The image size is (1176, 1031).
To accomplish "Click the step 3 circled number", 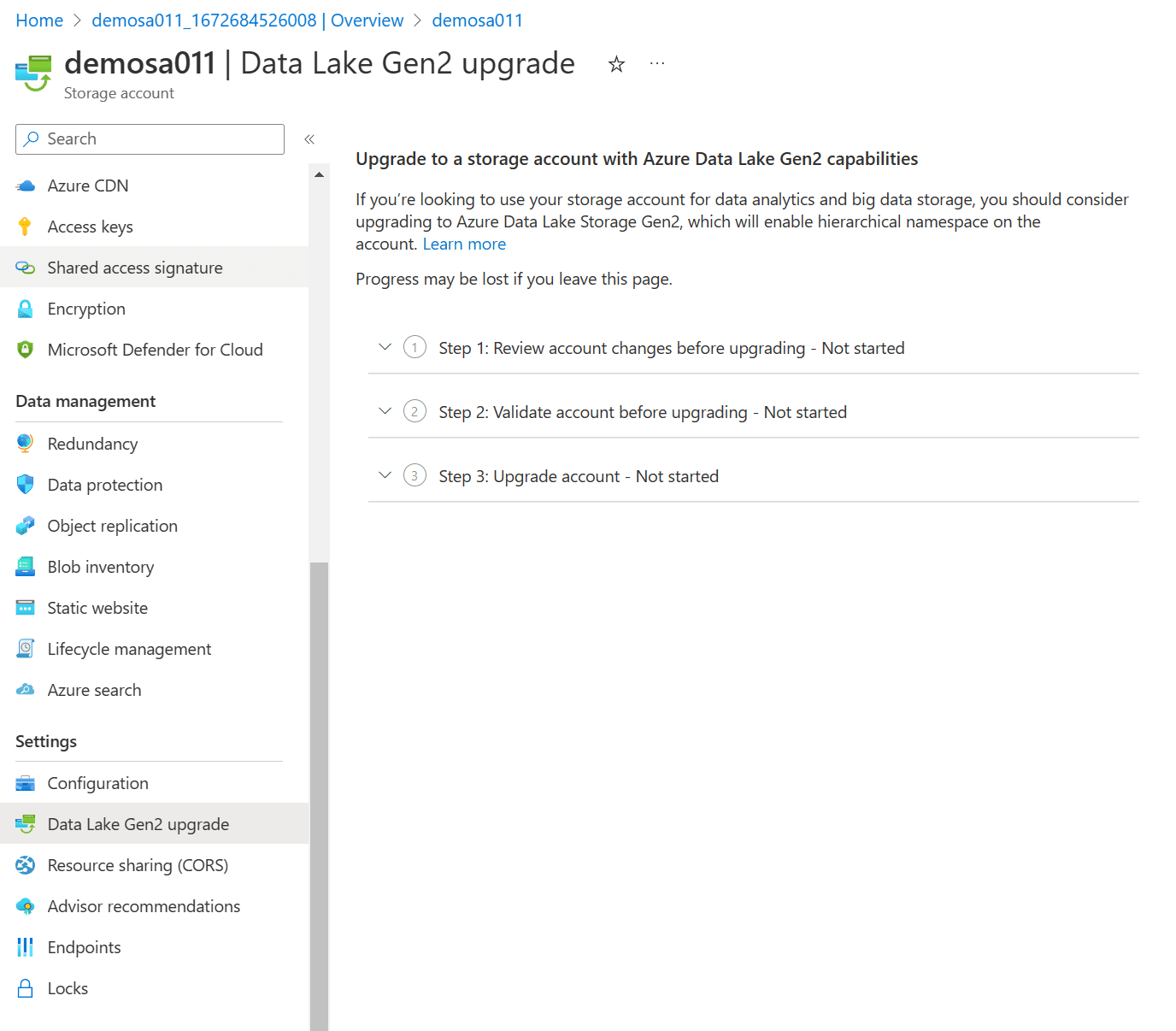I will (415, 475).
